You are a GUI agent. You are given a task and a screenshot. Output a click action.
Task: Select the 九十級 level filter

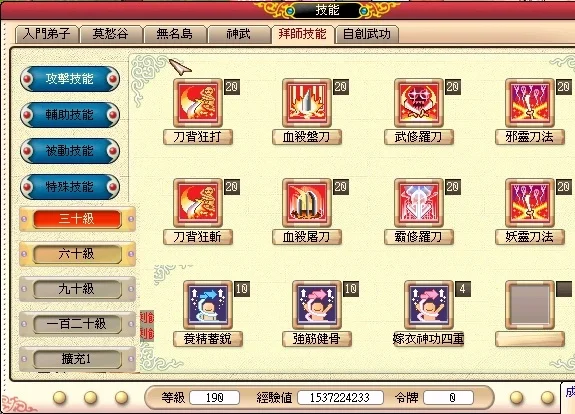(77, 289)
